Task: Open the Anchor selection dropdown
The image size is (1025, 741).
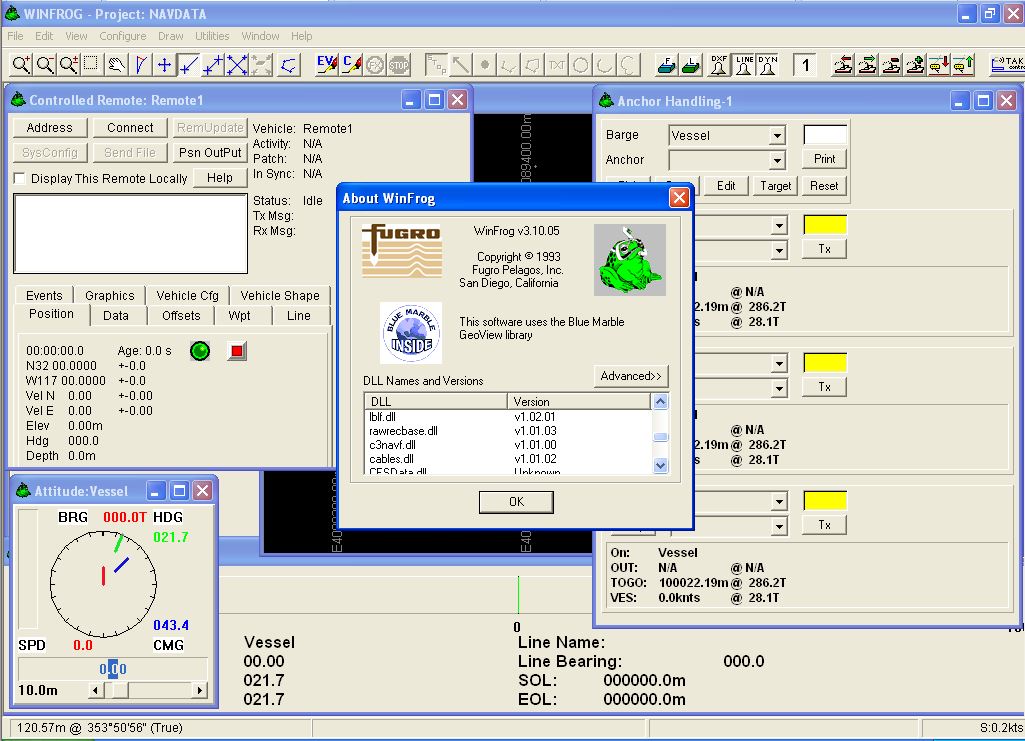Action: tap(776, 160)
